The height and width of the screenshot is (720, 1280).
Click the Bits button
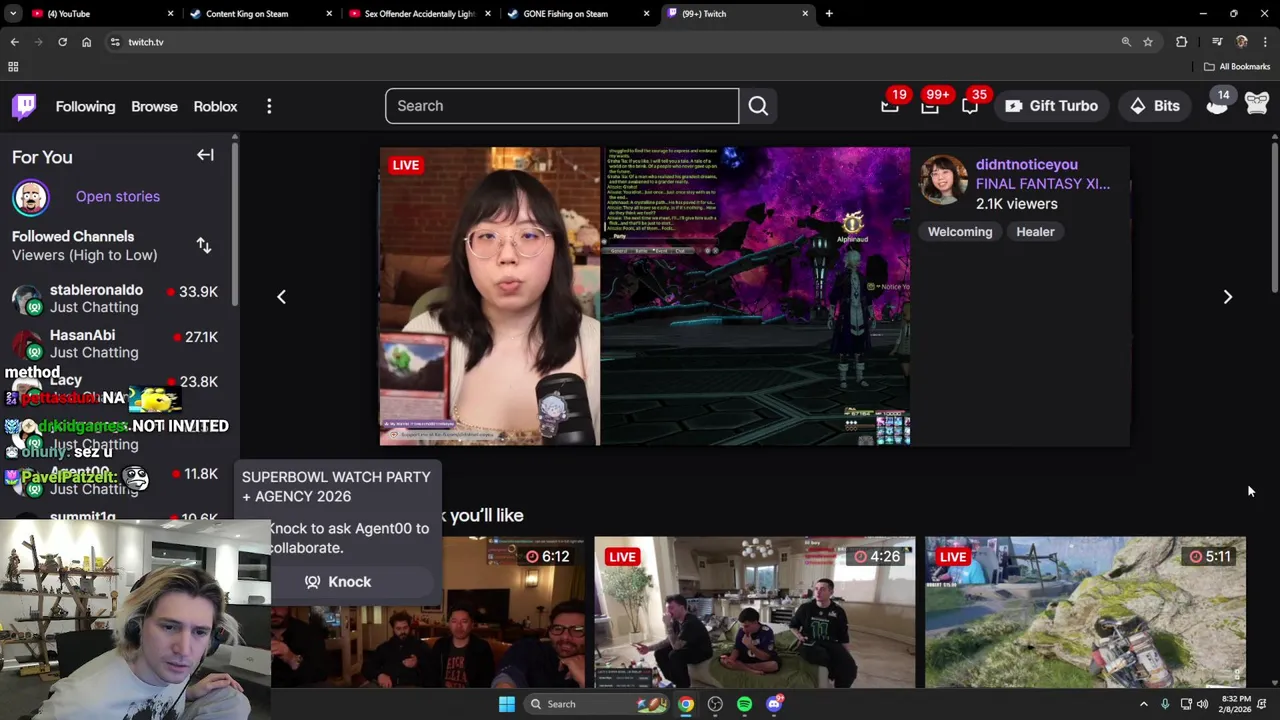pos(1155,106)
